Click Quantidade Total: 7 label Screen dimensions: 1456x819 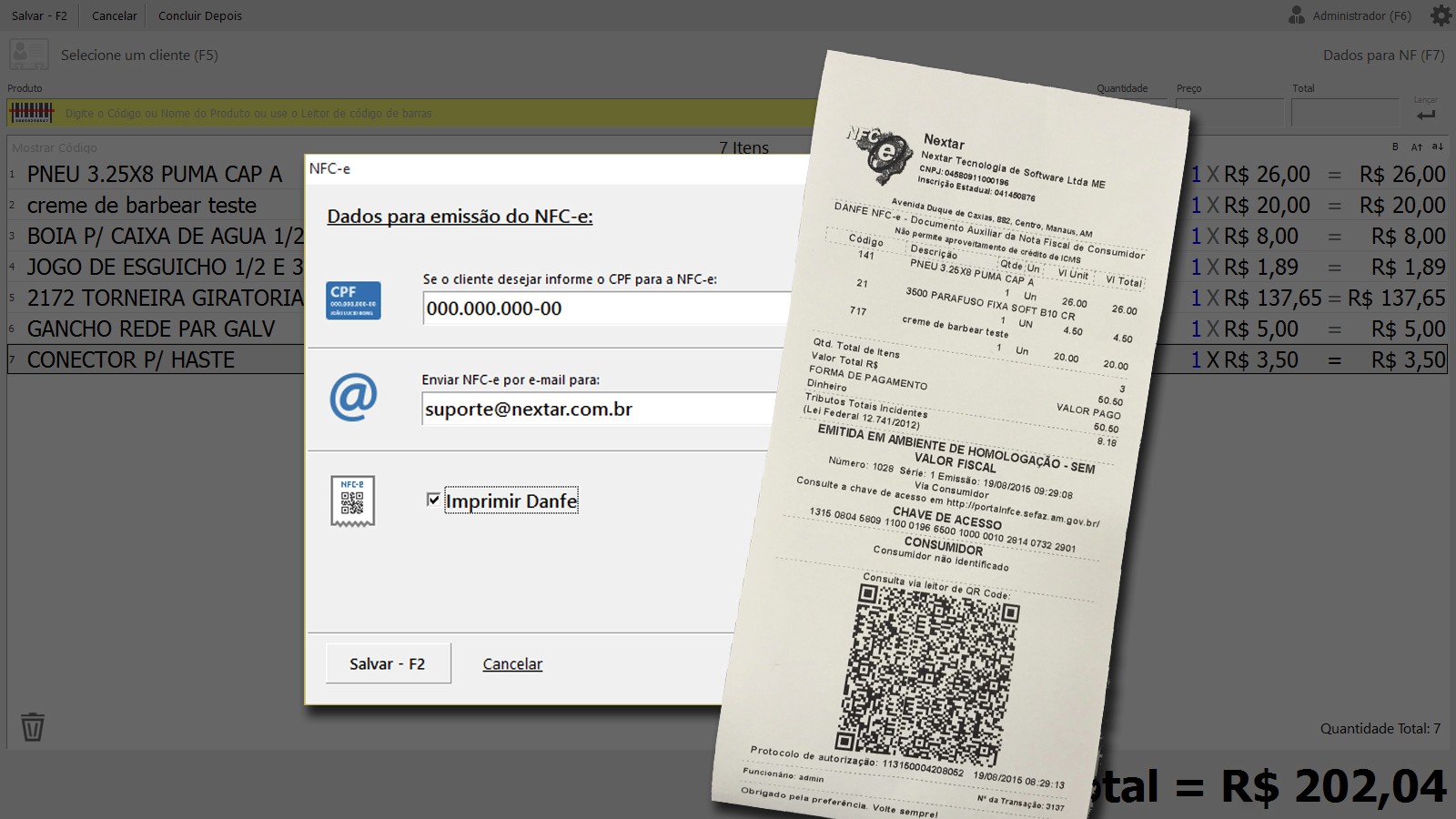pos(1380,728)
